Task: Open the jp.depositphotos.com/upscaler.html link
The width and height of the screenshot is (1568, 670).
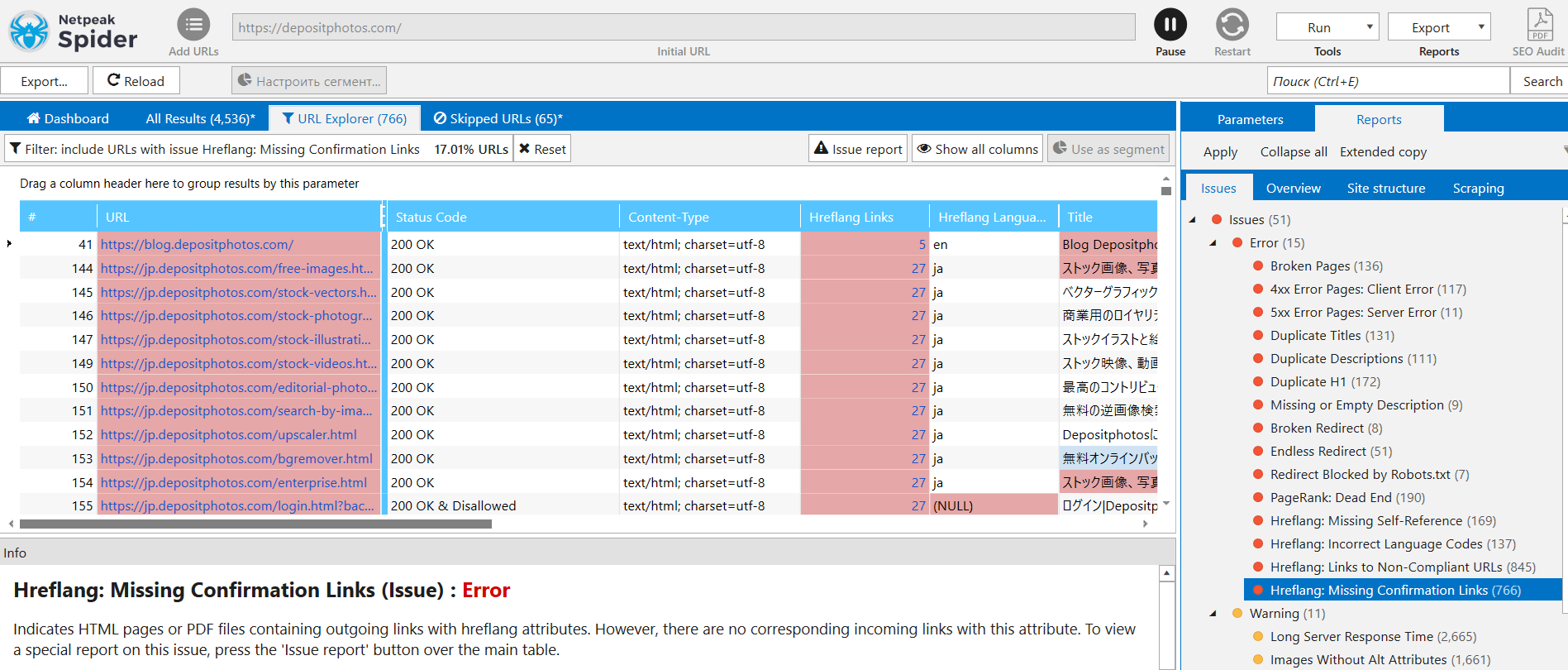Action: coord(229,435)
